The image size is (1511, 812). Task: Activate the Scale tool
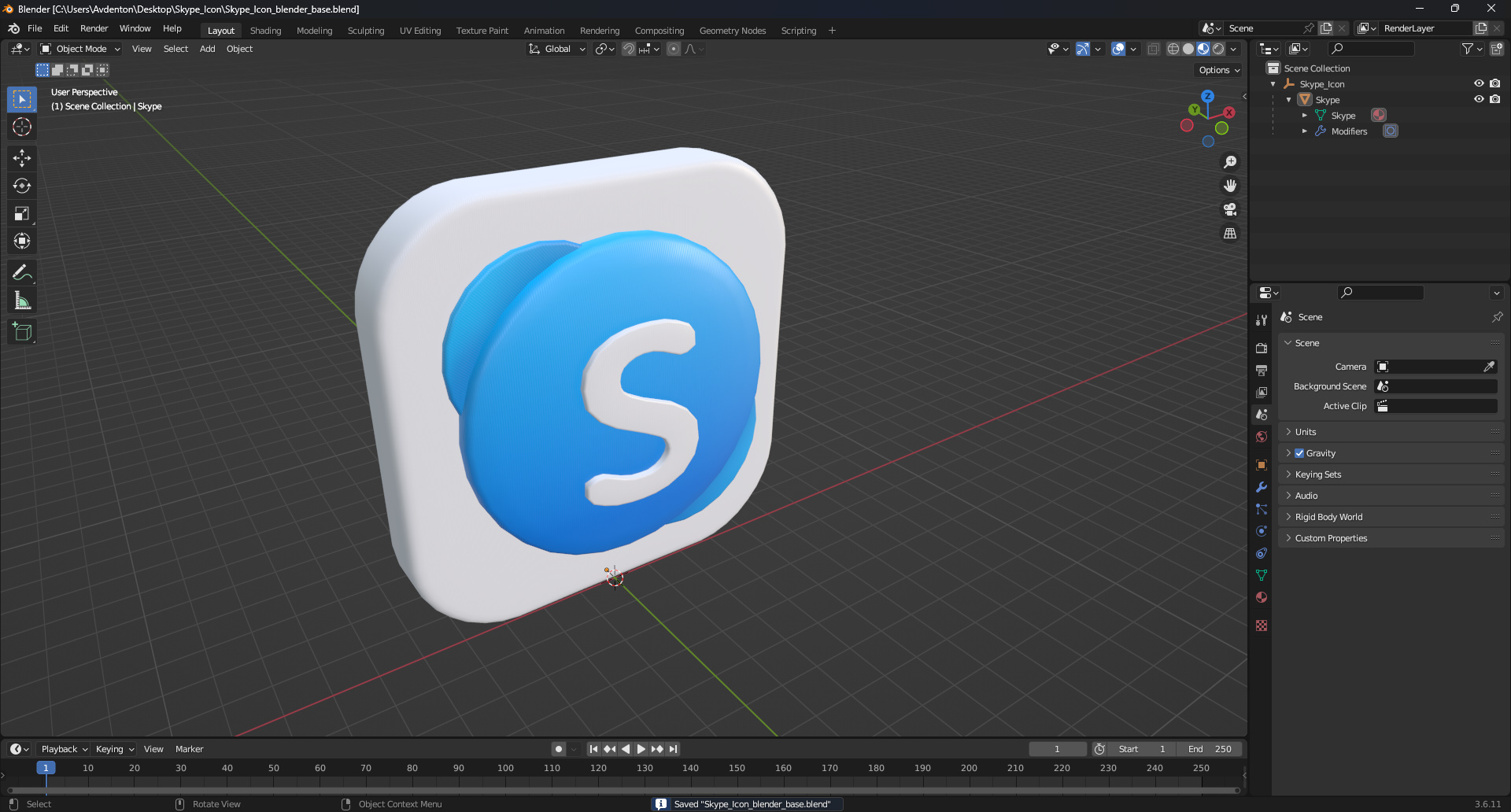coord(22,213)
